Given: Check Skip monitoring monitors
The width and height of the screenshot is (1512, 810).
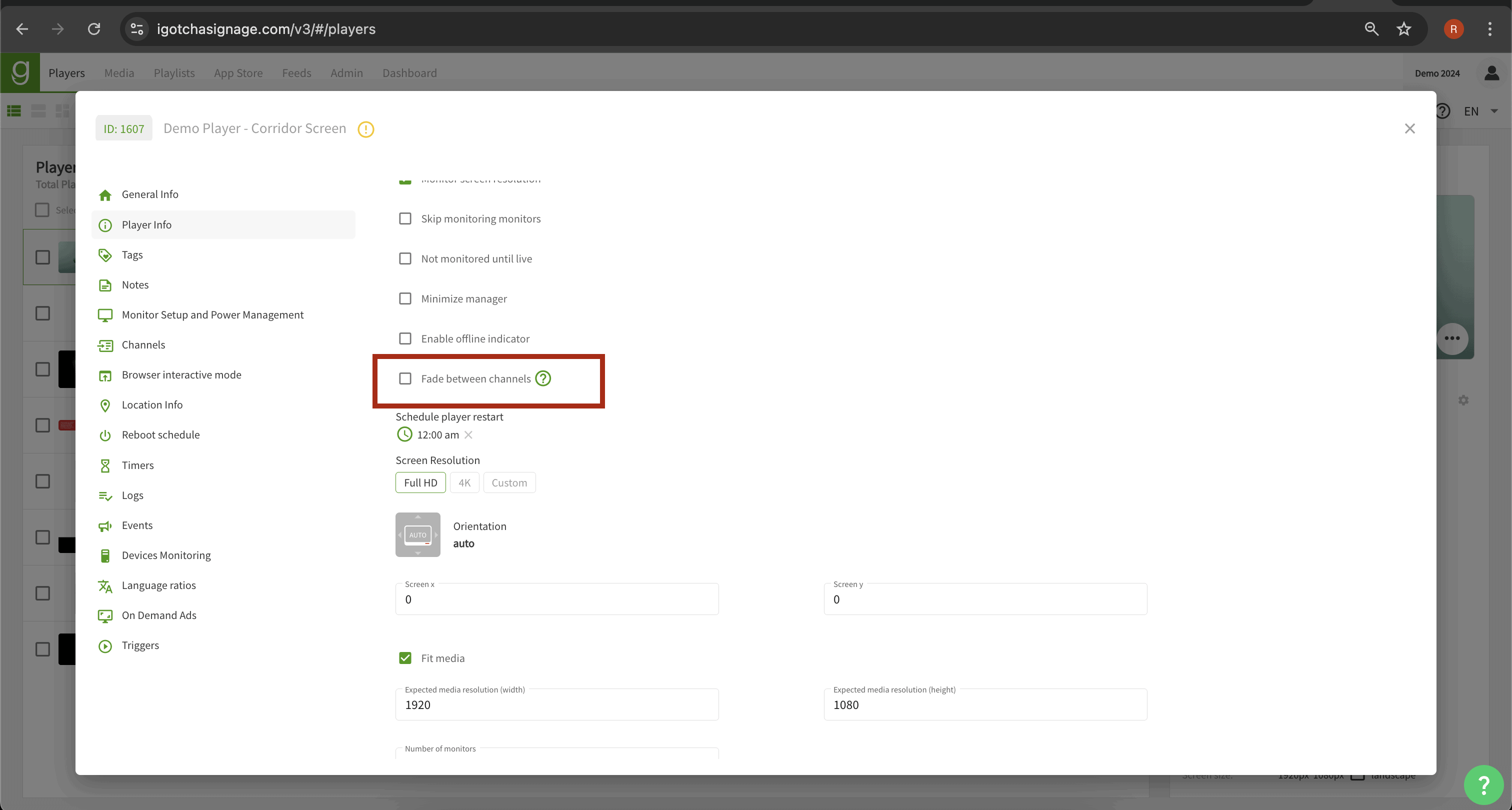Looking at the screenshot, I should pyautogui.click(x=405, y=218).
